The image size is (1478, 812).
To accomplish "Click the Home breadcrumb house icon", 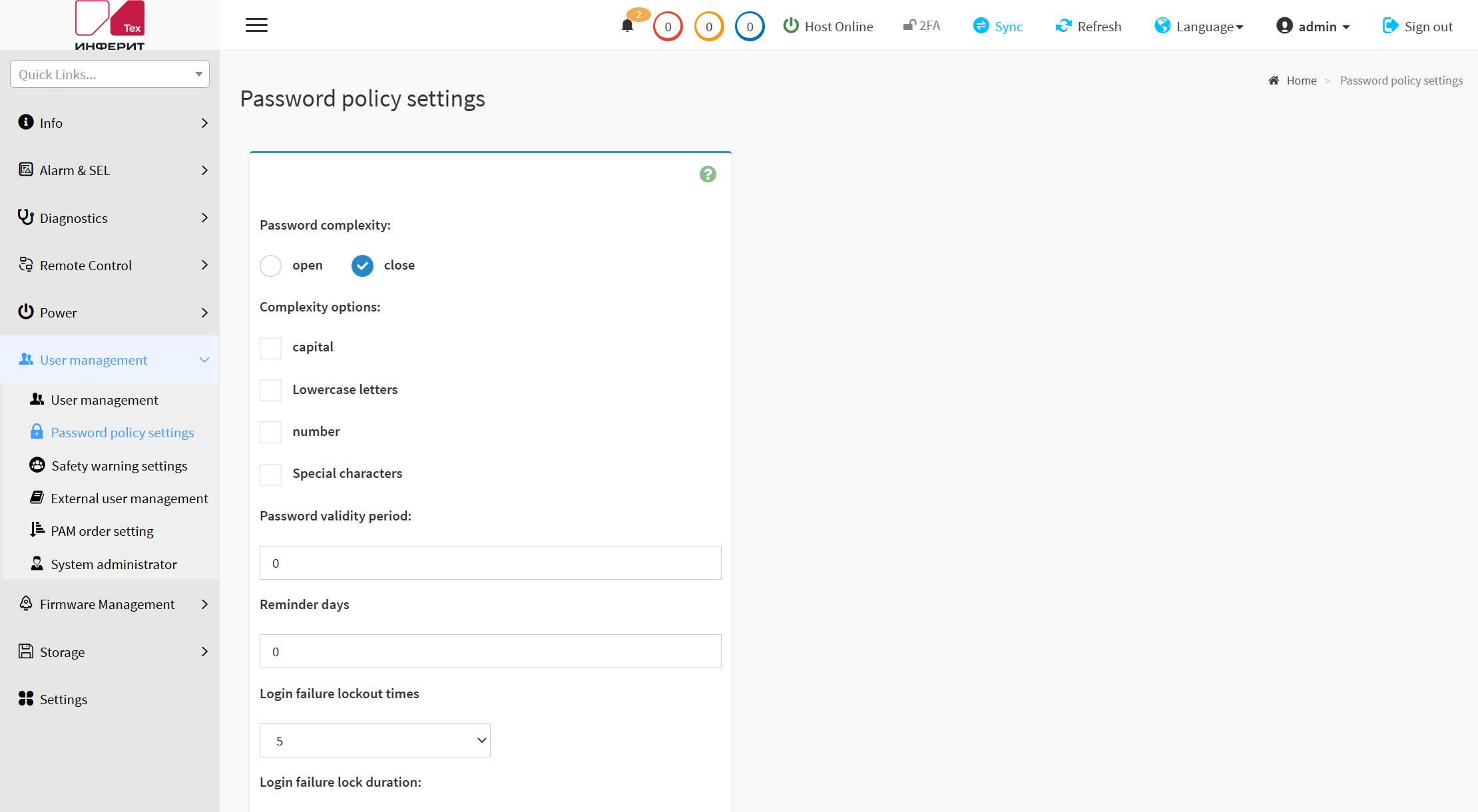I will 1274,81.
